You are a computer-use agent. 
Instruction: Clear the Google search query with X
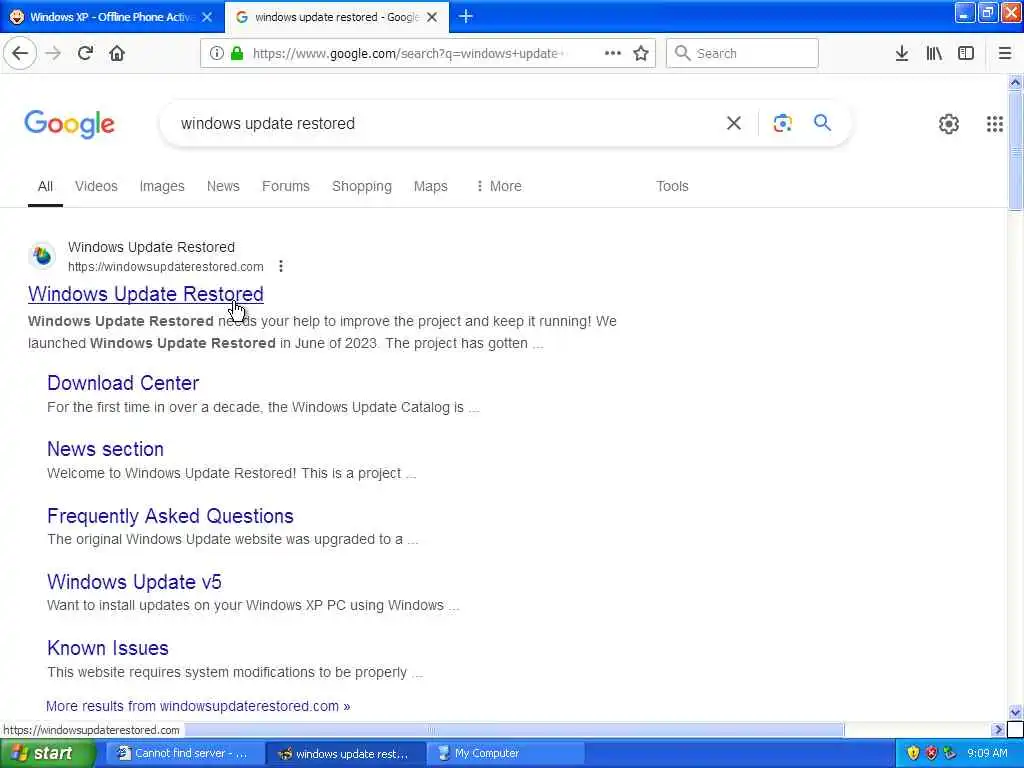[x=734, y=123]
